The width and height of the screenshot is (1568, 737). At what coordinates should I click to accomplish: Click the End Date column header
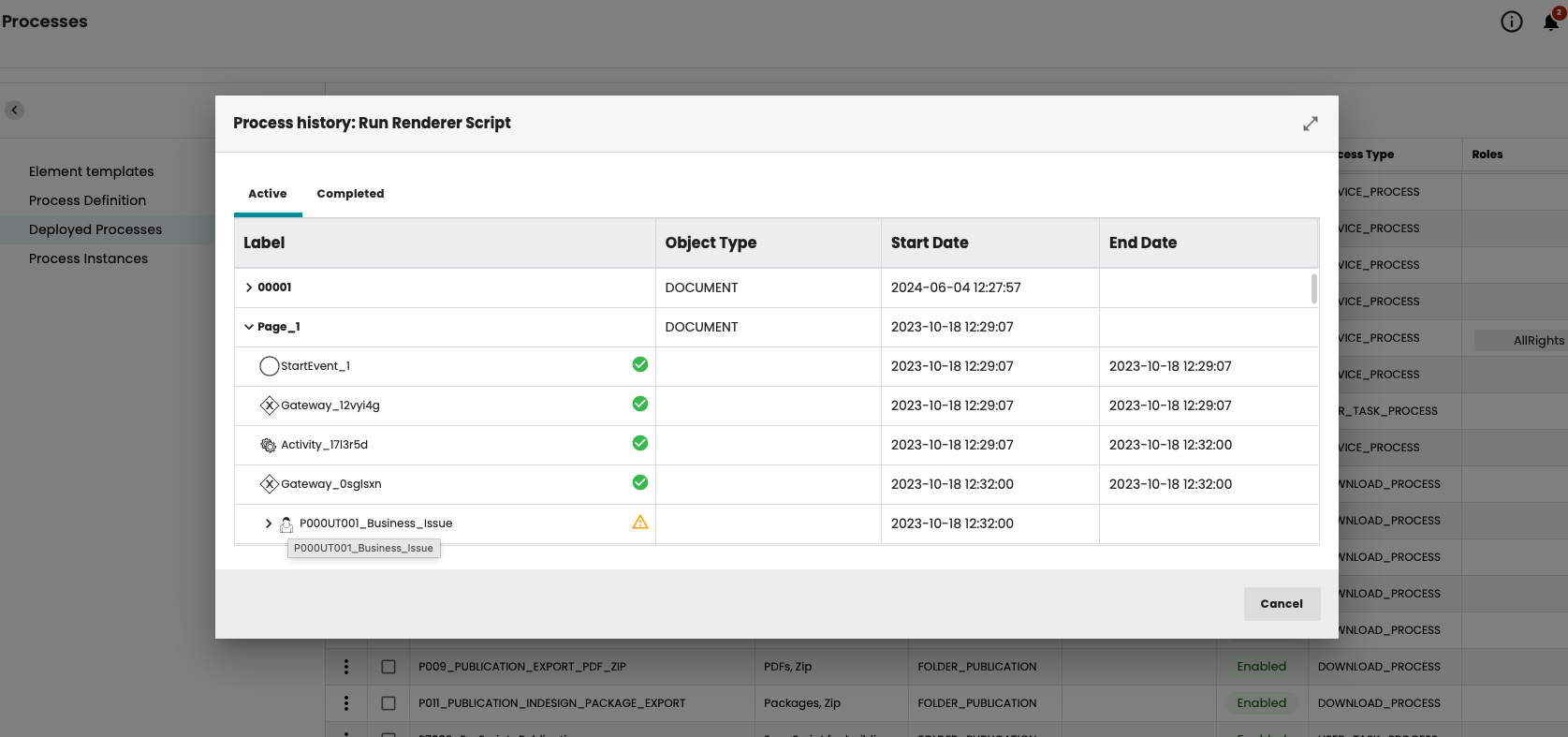(1209, 243)
